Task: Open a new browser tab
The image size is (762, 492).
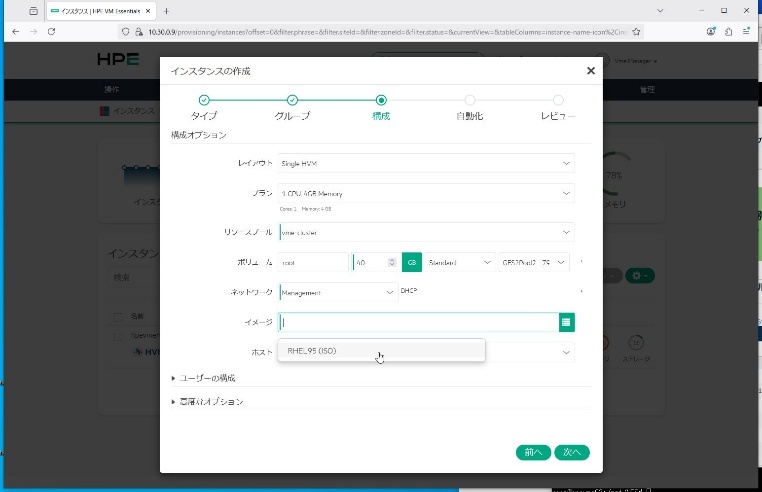Action: (166, 10)
